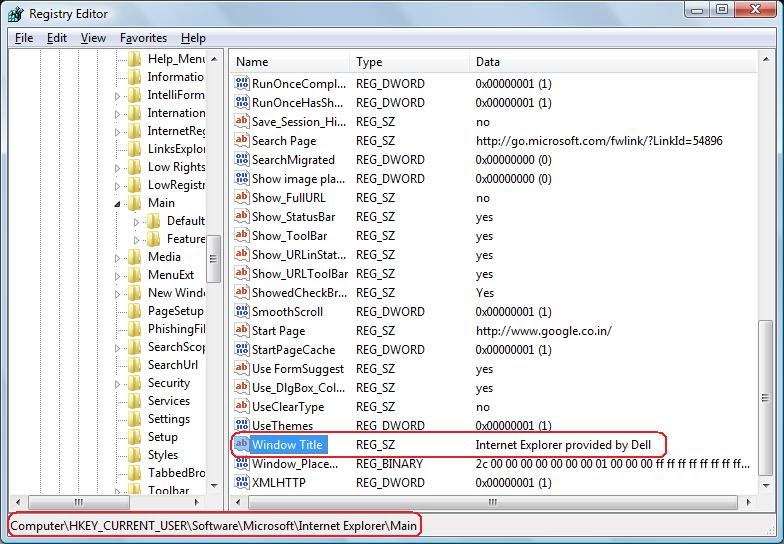784x544 pixels.
Task: Expand the IntelliForm registry key
Action: point(117,96)
